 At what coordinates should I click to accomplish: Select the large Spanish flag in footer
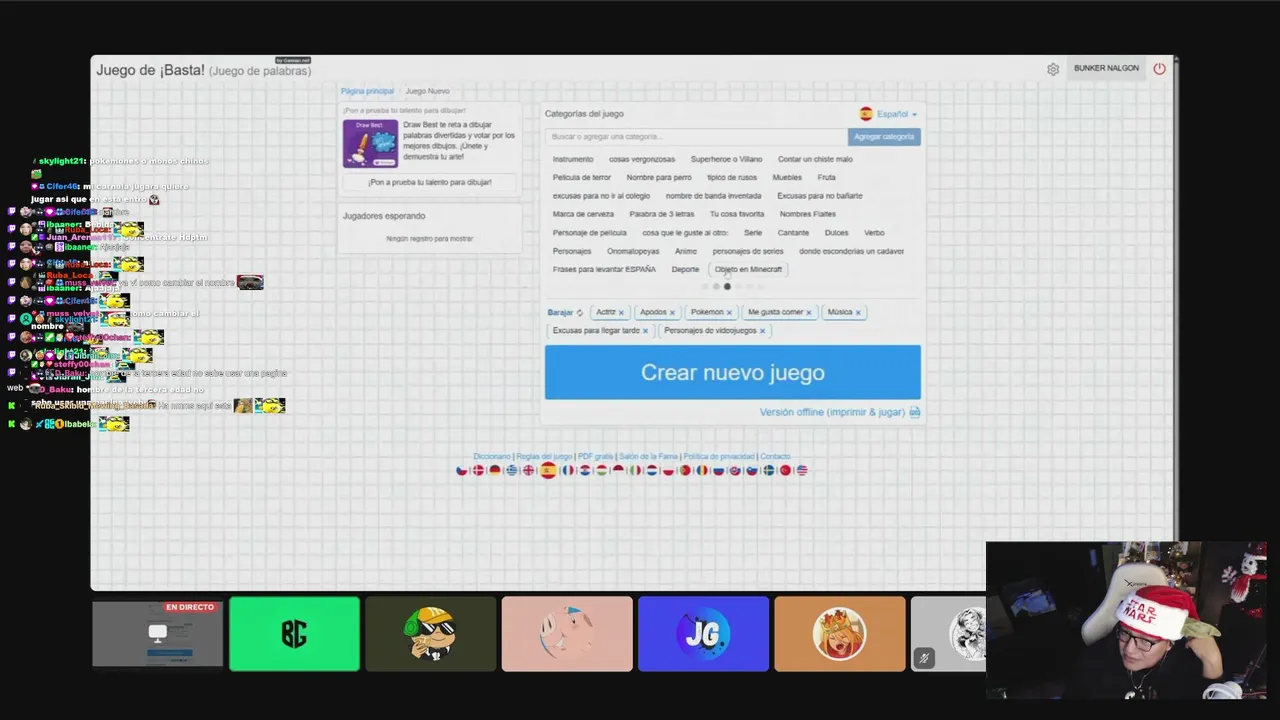click(x=549, y=470)
